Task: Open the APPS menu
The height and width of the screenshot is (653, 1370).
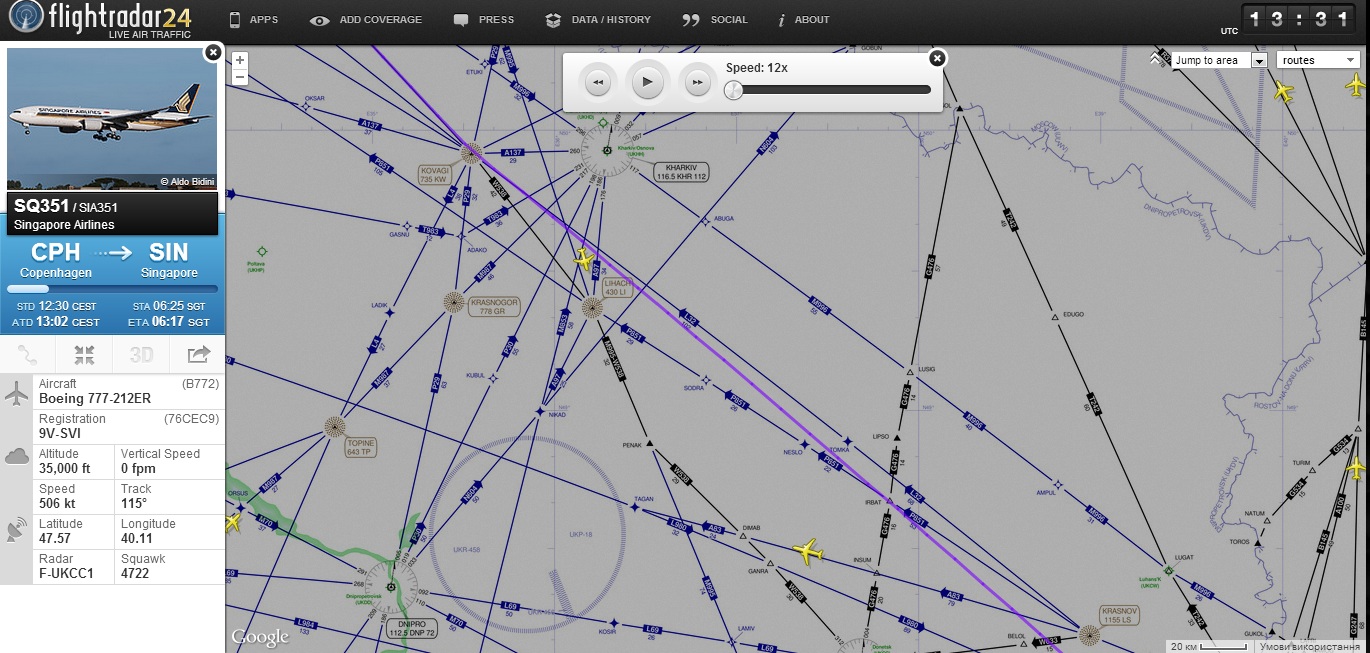Action: pyautogui.click(x=253, y=19)
